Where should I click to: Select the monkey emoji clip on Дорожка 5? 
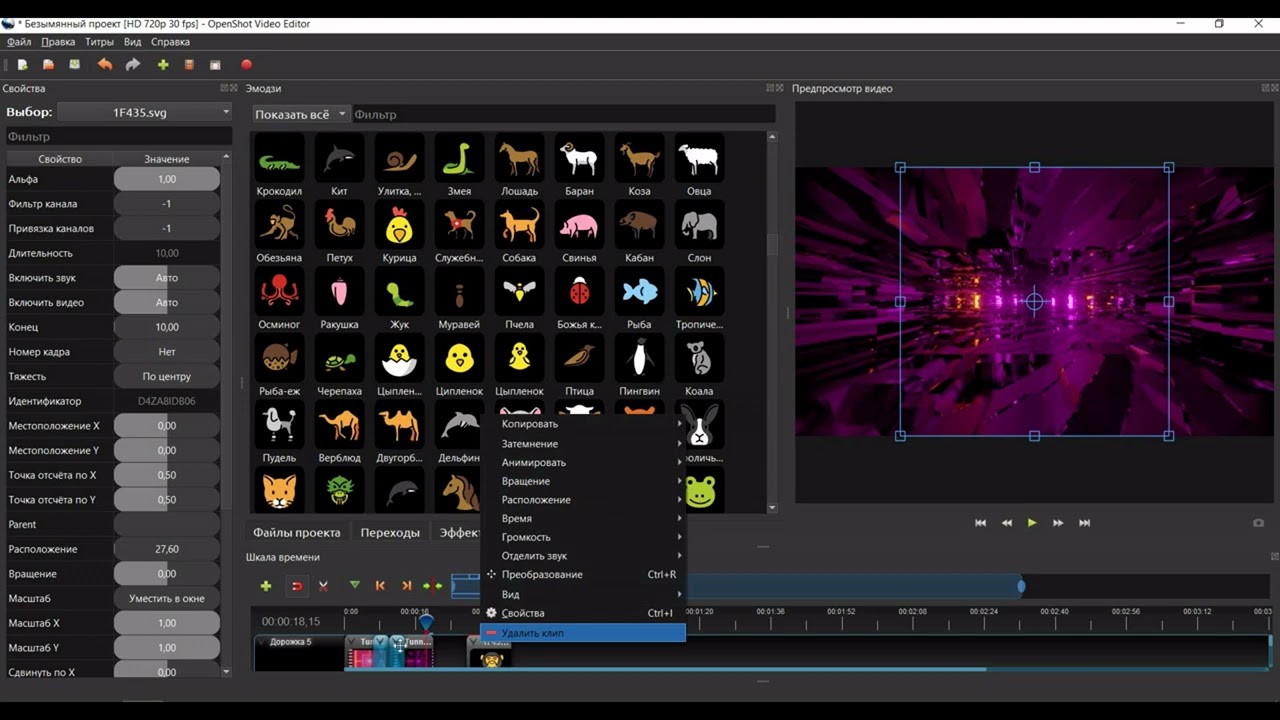[x=491, y=656]
